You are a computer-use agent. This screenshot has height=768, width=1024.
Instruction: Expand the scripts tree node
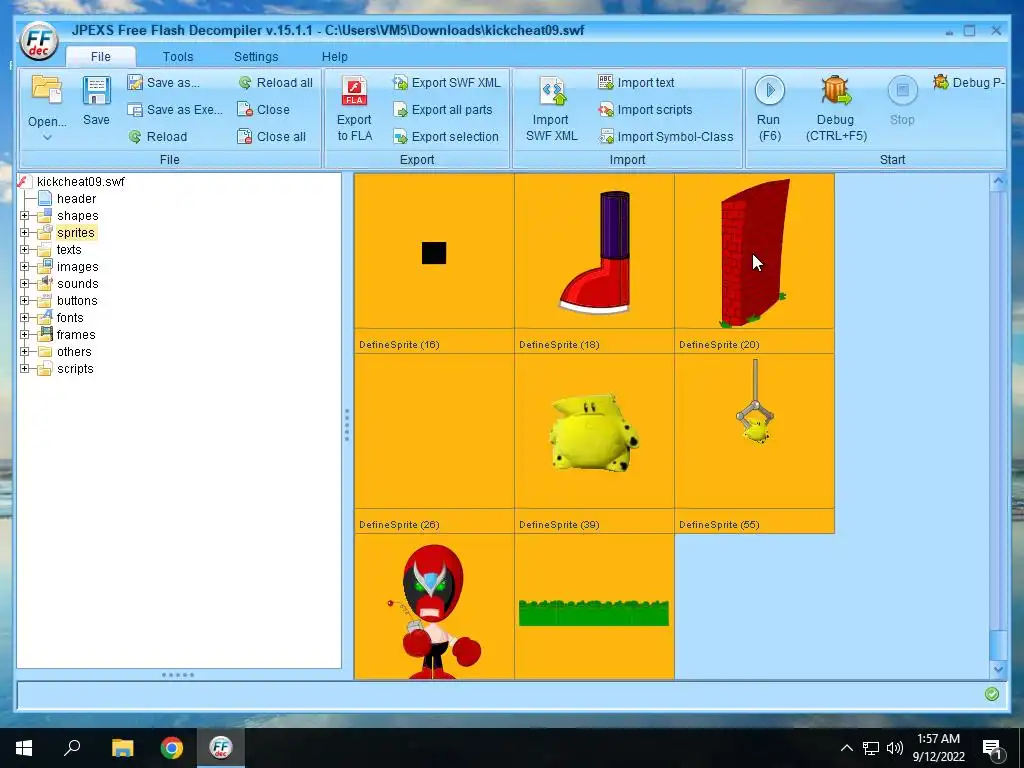tap(24, 368)
